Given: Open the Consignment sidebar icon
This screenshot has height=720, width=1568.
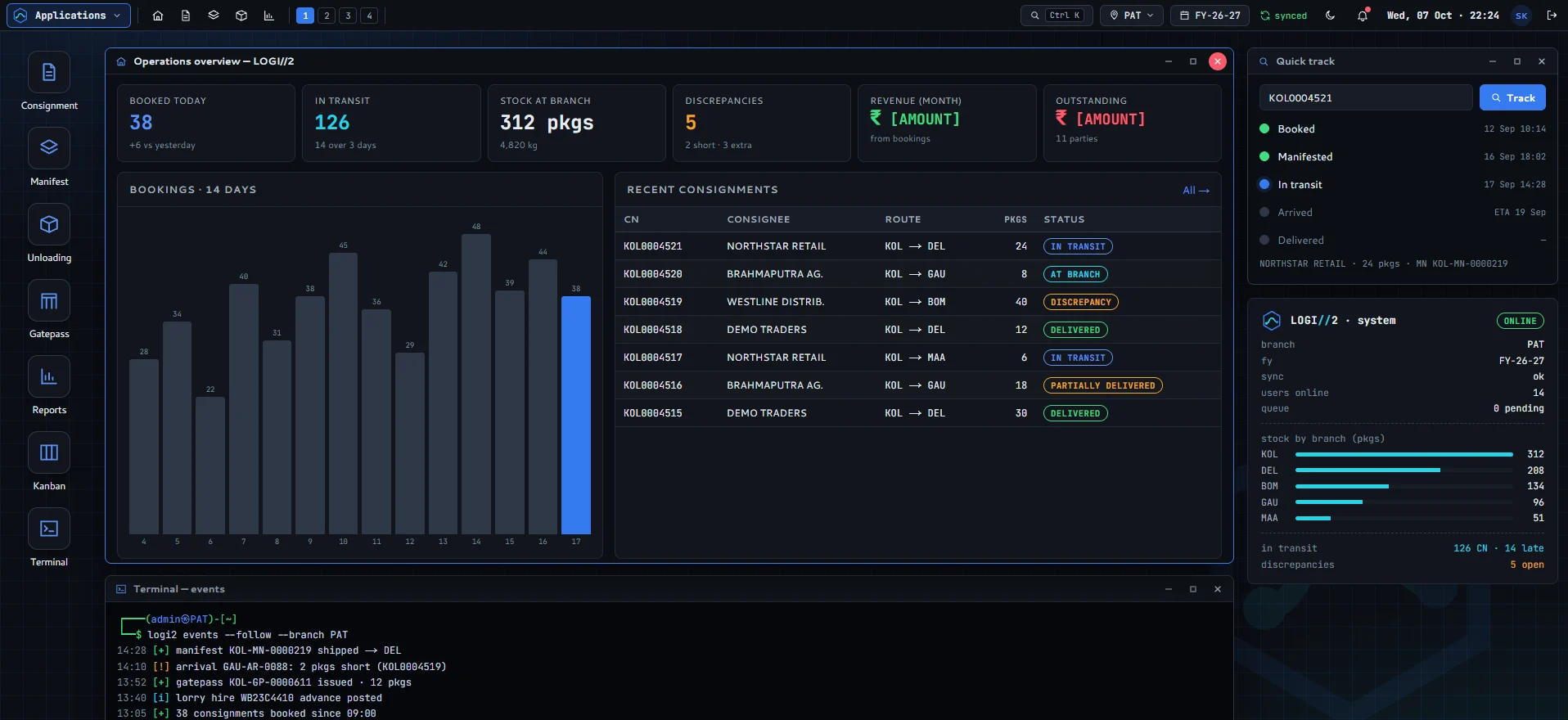Looking at the screenshot, I should [x=49, y=73].
